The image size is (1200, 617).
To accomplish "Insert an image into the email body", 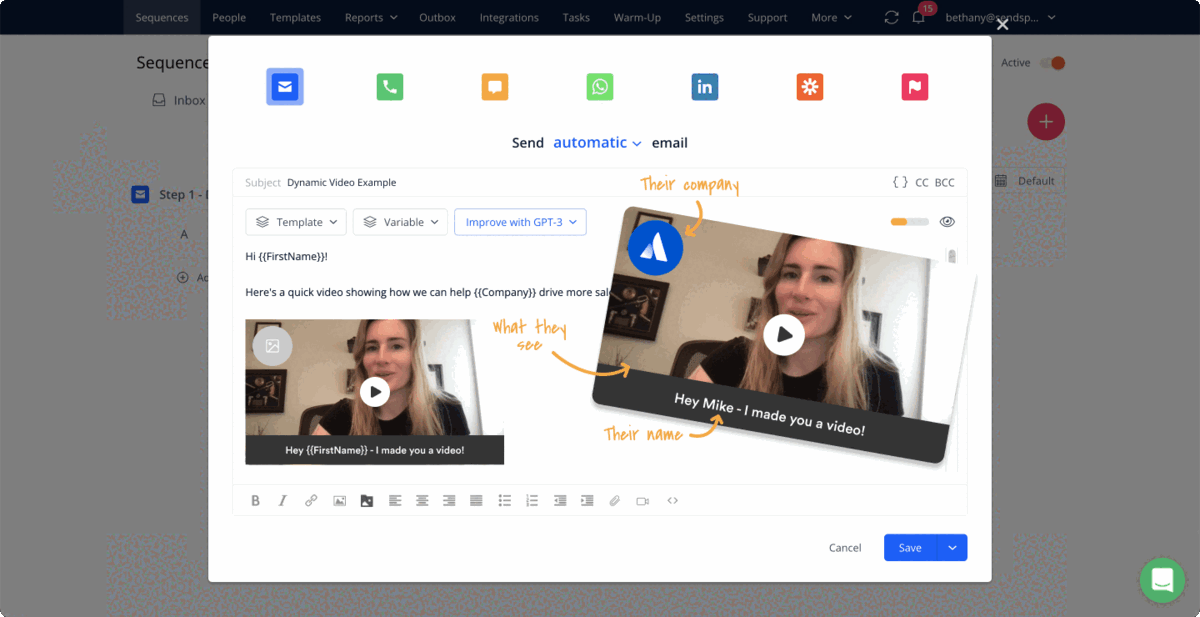I will 339,500.
